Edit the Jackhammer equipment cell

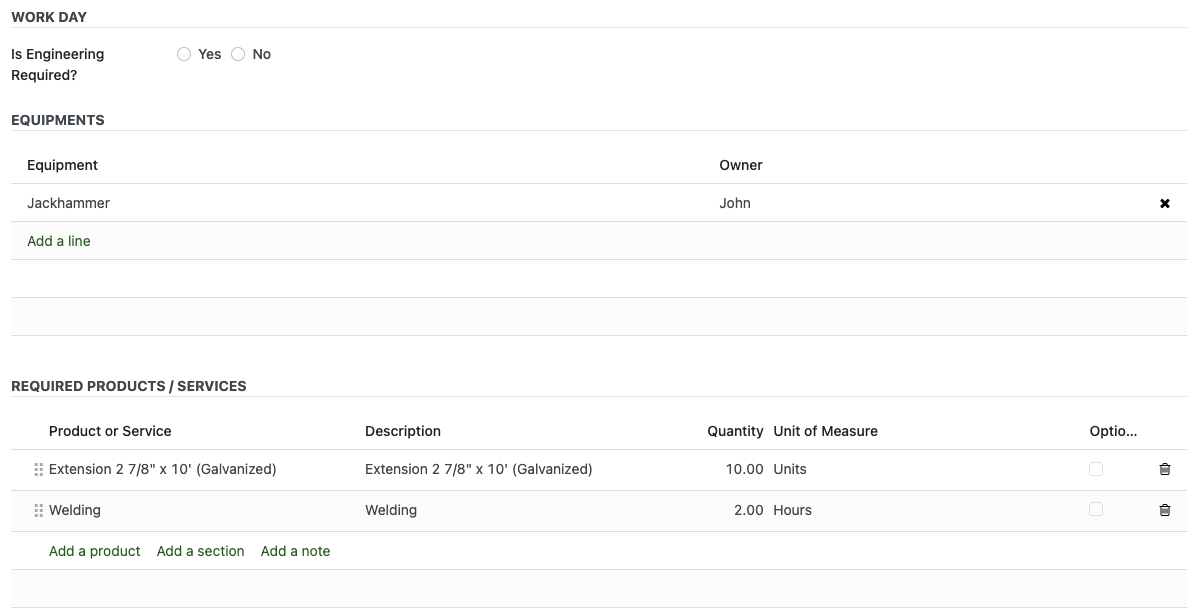click(69, 203)
